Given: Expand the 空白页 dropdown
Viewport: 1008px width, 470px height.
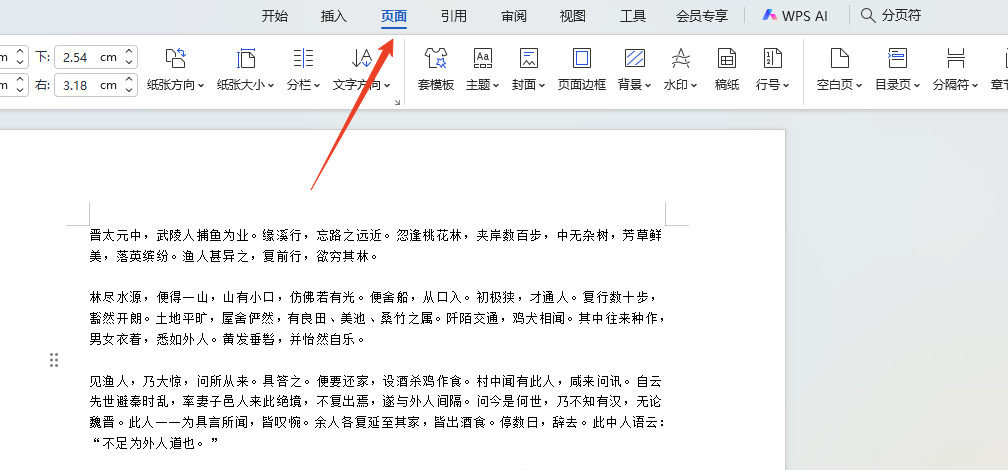Looking at the screenshot, I should pyautogui.click(x=859, y=85).
